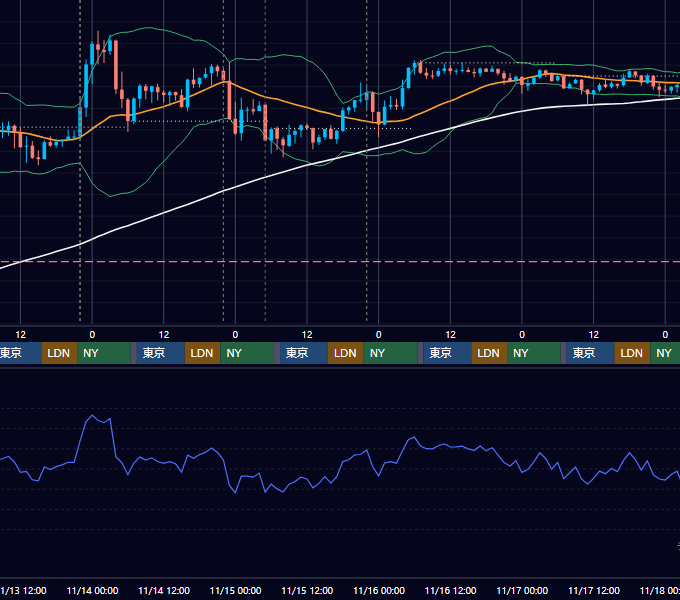Screen dimensions: 680x600
Task: Select the 東京 session block on 11/17
Action: pyautogui.click(x=590, y=353)
